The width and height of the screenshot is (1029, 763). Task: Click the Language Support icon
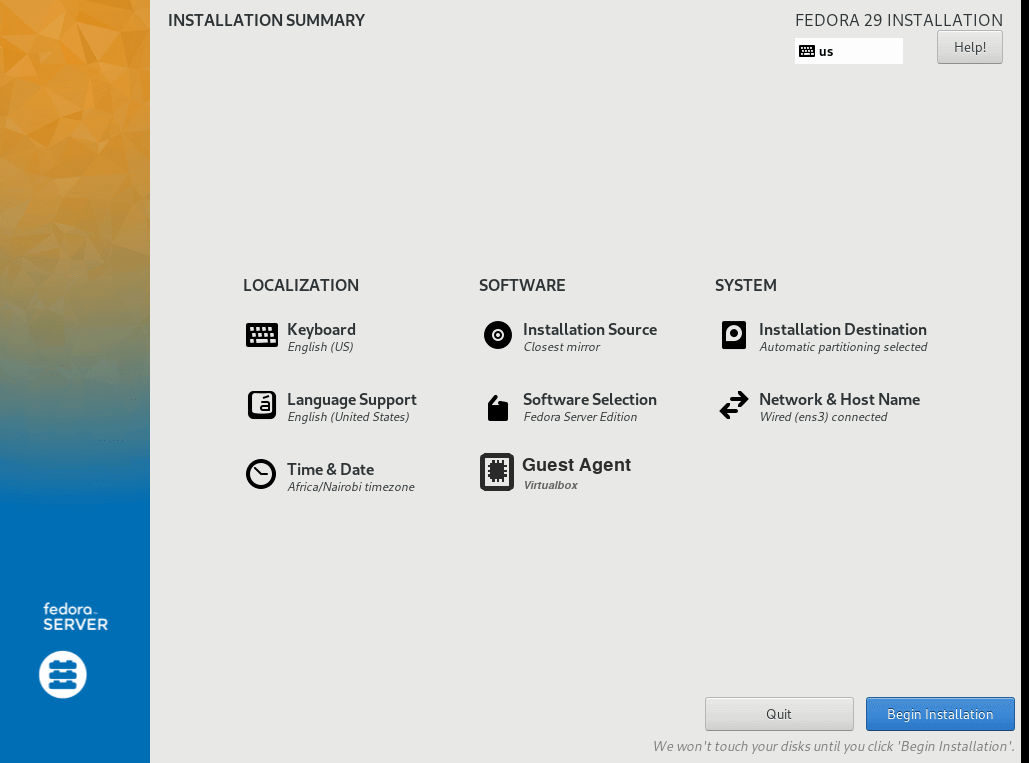tap(262, 405)
